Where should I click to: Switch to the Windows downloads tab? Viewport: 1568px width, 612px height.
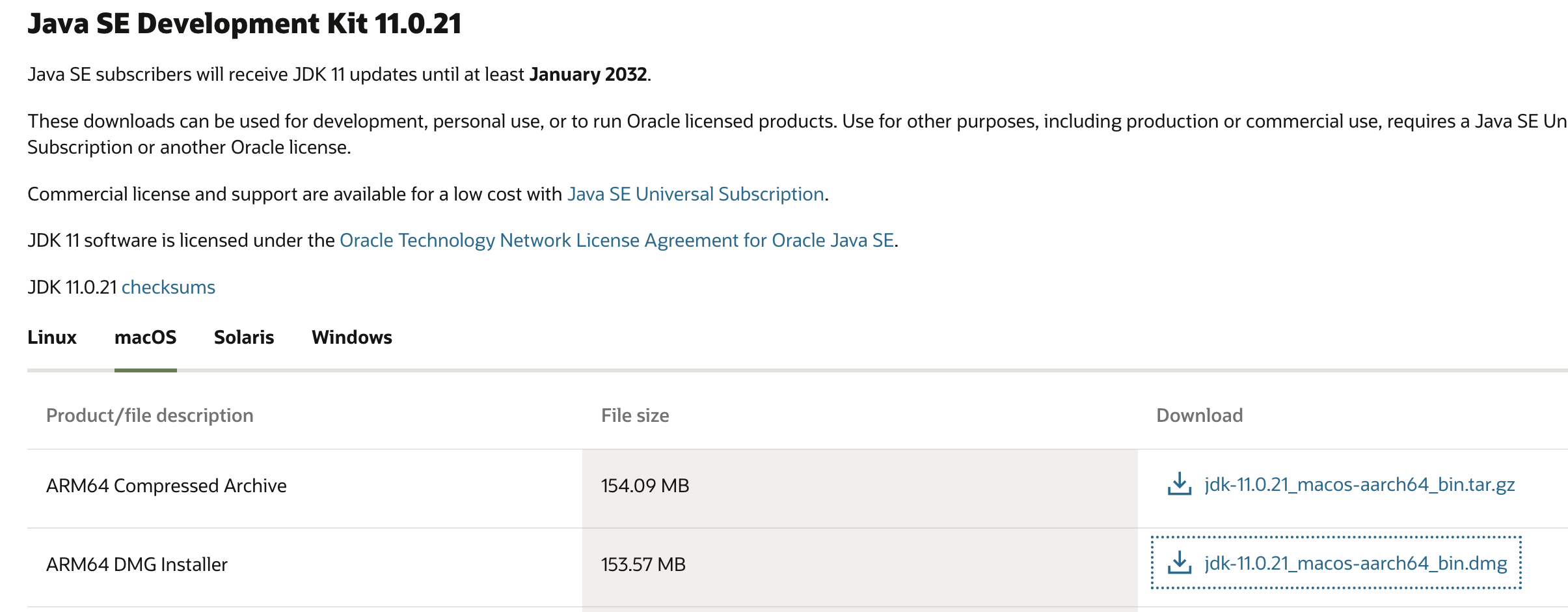pyautogui.click(x=351, y=337)
